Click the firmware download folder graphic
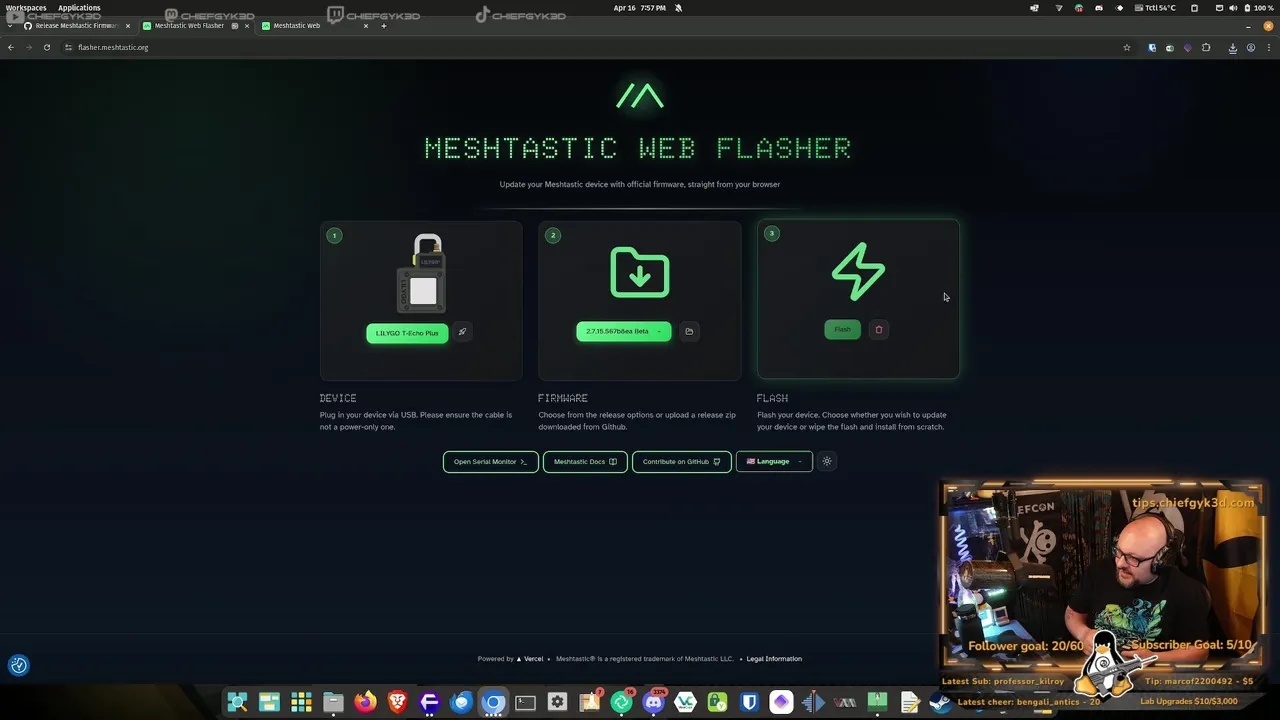Viewport: 1280px width, 720px height. 640,272
